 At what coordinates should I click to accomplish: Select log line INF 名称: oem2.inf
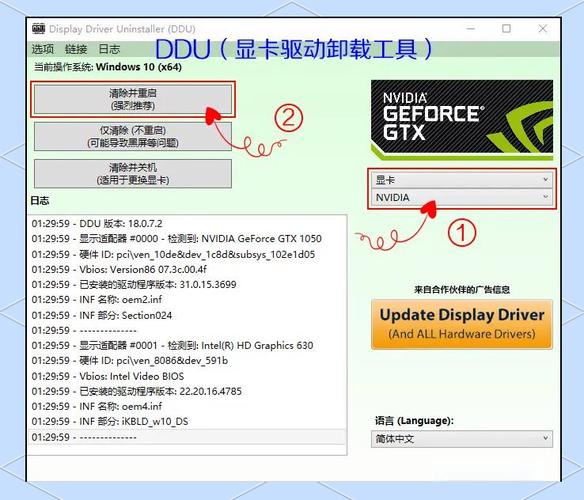point(187,300)
